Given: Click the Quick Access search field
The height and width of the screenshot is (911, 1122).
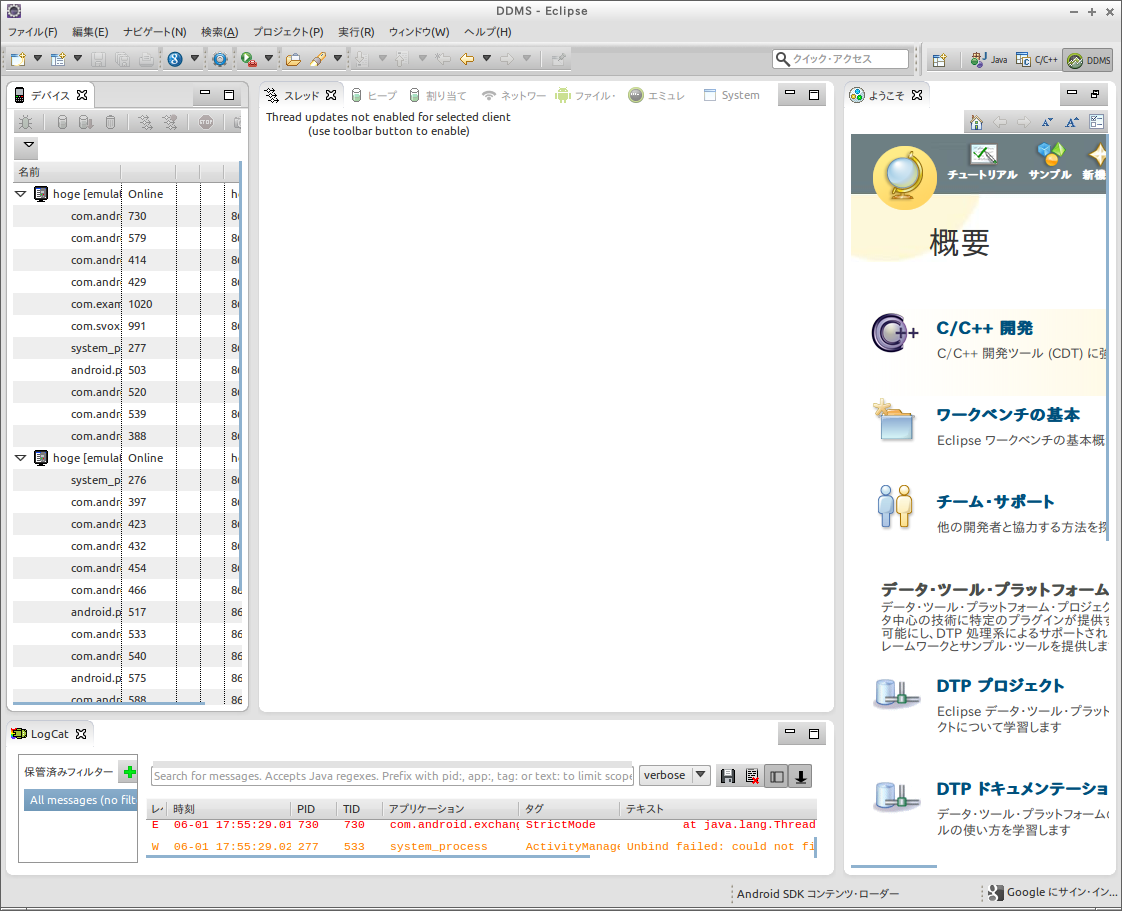Looking at the screenshot, I should [x=840, y=59].
